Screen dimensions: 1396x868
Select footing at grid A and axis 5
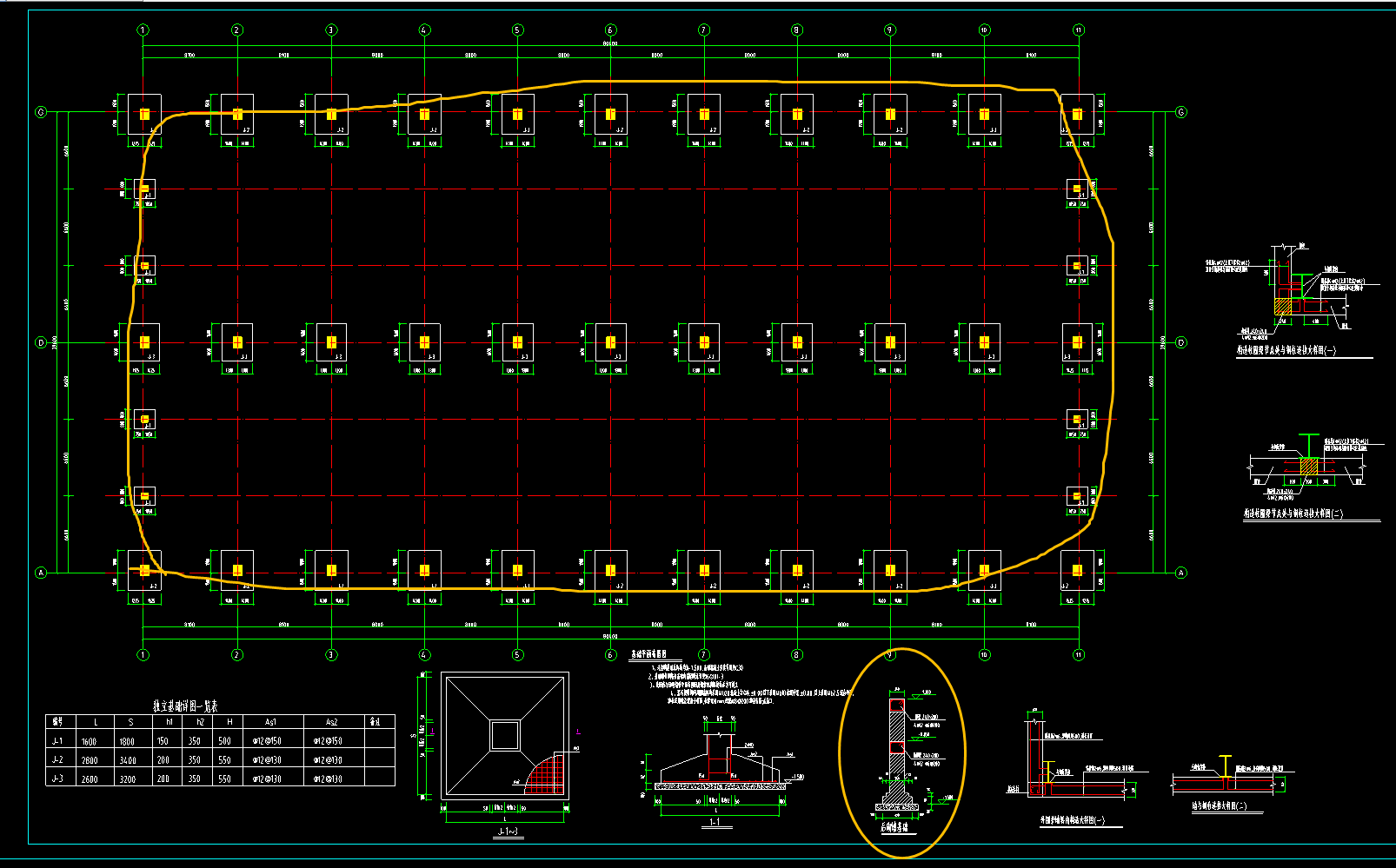click(x=517, y=571)
